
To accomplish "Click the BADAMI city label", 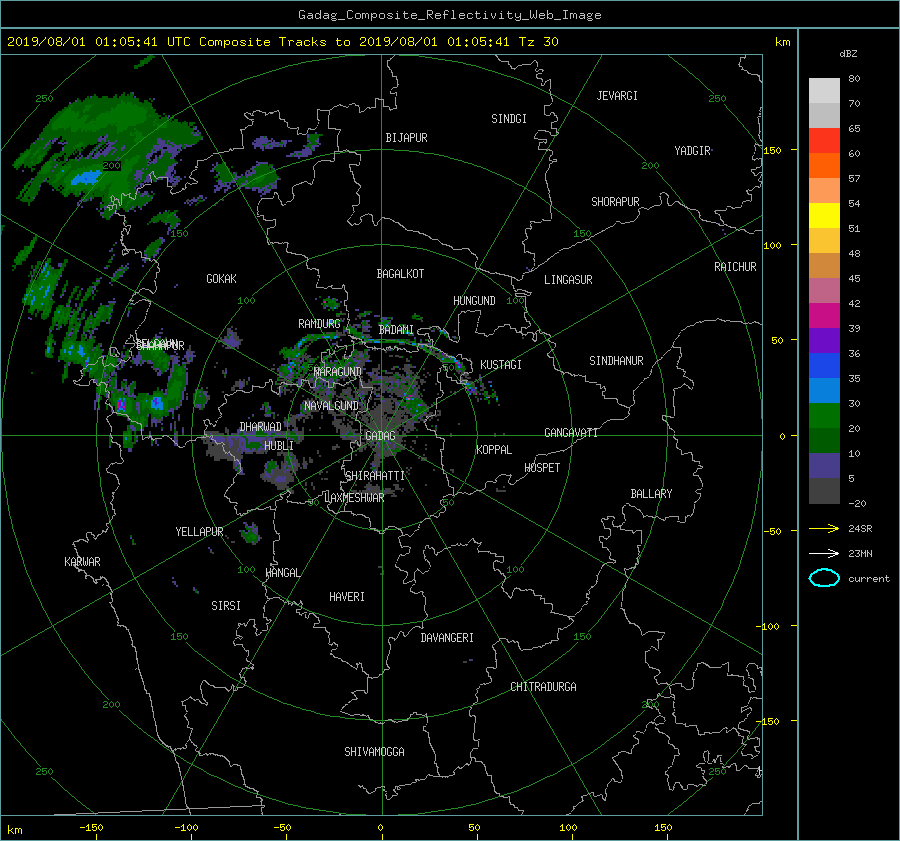I will coord(396,330).
